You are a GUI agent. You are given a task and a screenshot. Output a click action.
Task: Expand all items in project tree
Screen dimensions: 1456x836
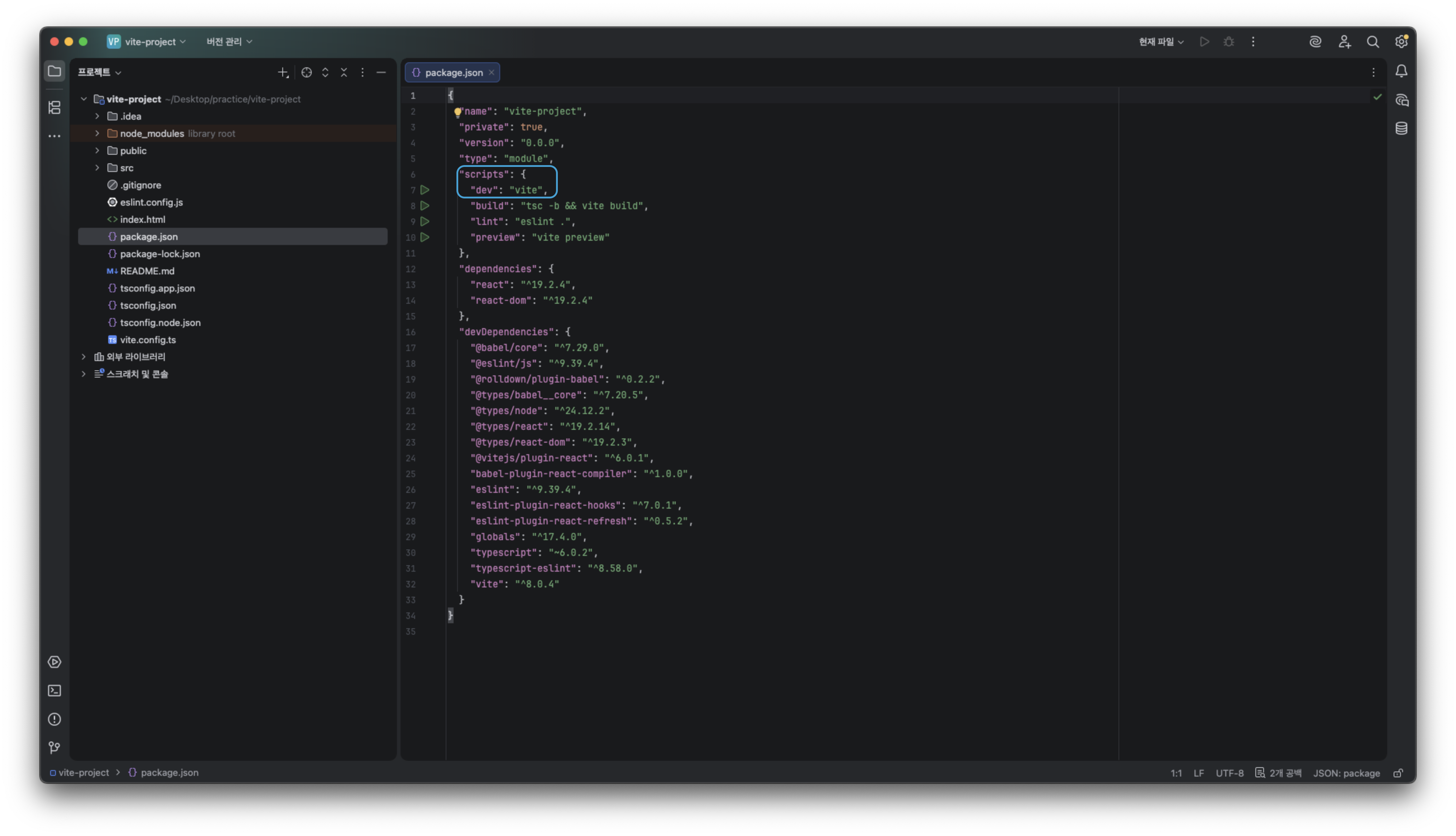click(x=326, y=72)
